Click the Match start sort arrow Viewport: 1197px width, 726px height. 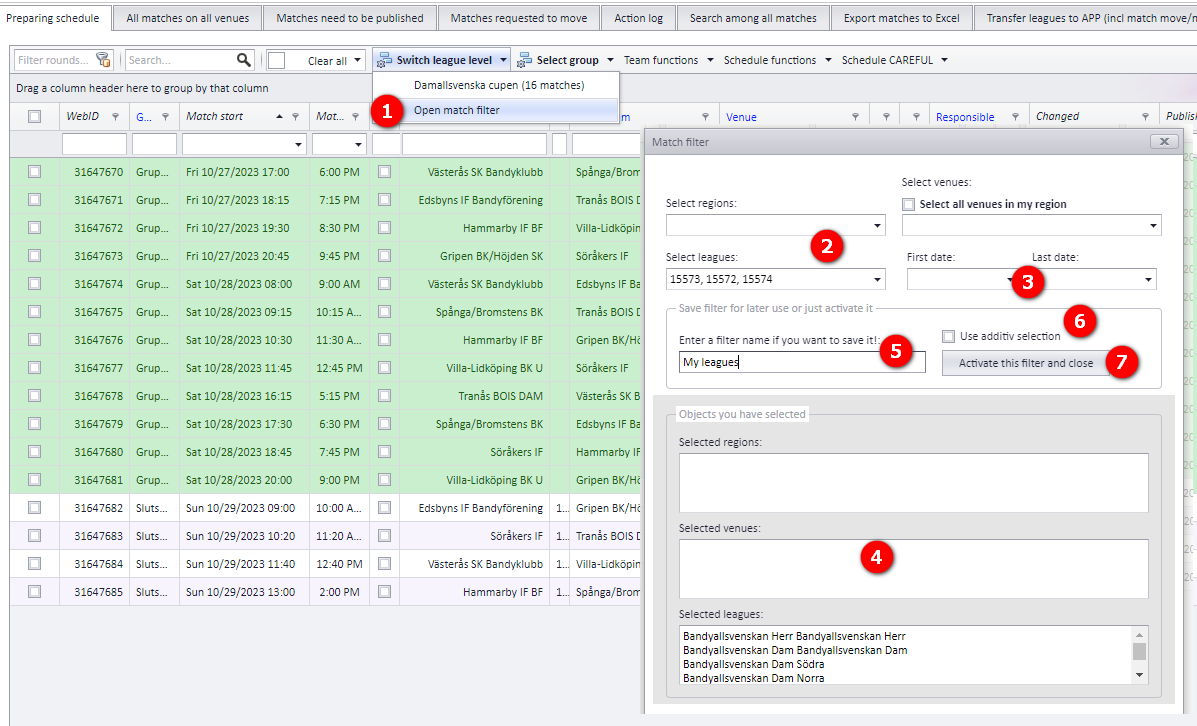279,116
